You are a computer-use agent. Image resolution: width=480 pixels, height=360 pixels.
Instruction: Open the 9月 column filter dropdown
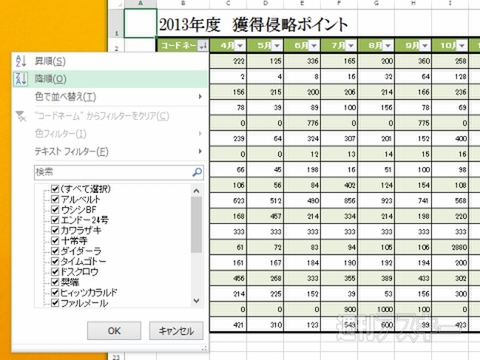tap(425, 45)
